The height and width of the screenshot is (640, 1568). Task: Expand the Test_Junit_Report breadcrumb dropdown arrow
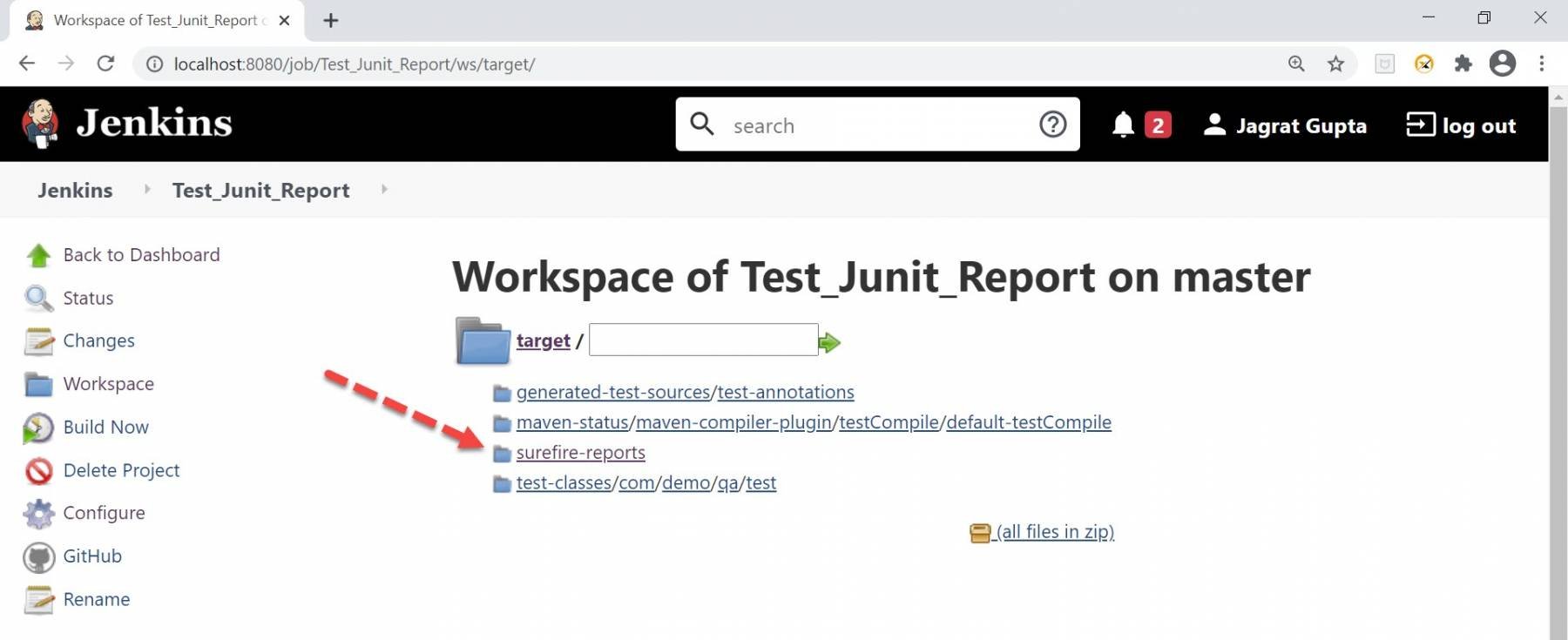point(384,189)
